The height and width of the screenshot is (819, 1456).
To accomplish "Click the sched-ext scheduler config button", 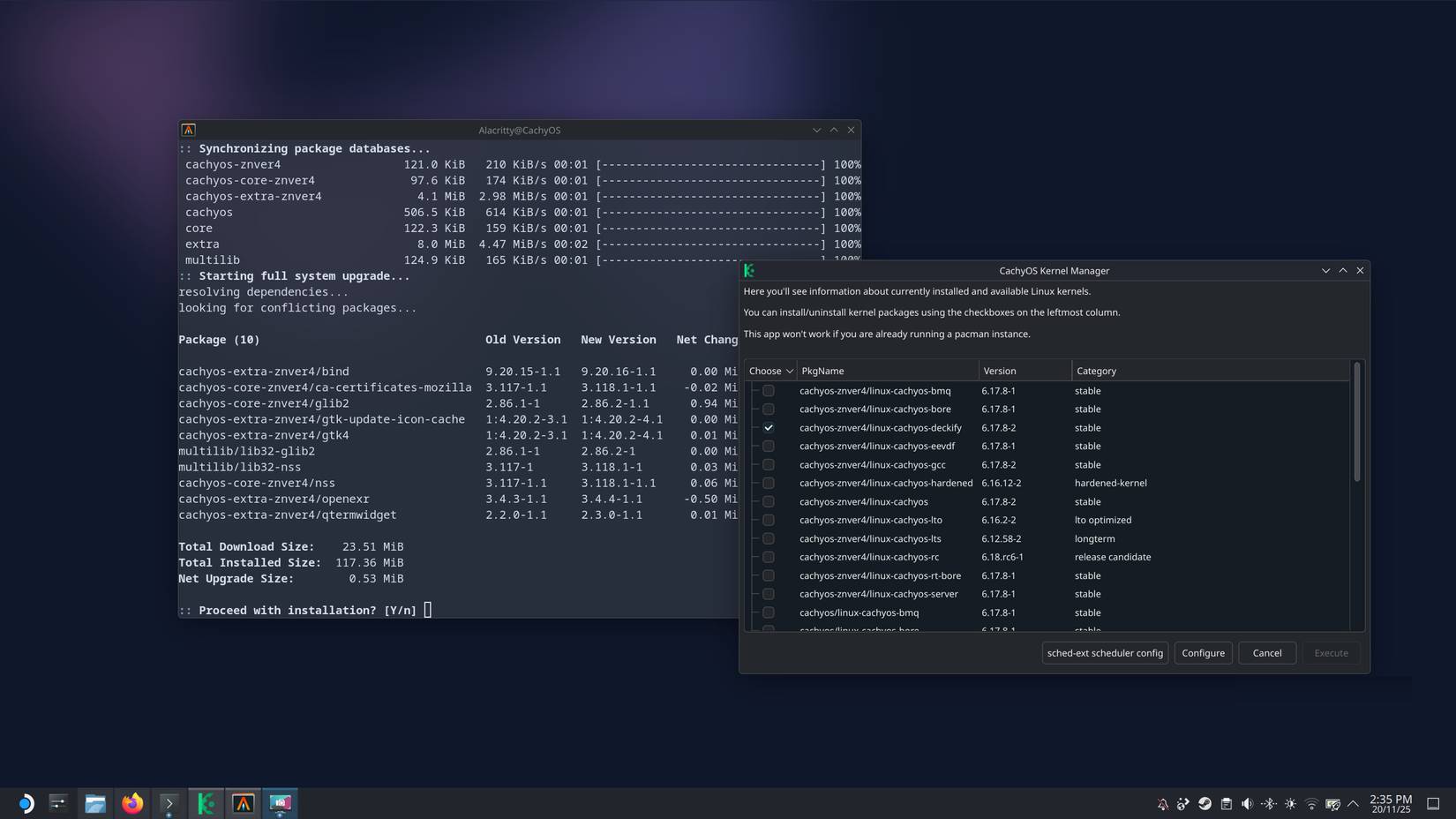I will click(x=1105, y=653).
